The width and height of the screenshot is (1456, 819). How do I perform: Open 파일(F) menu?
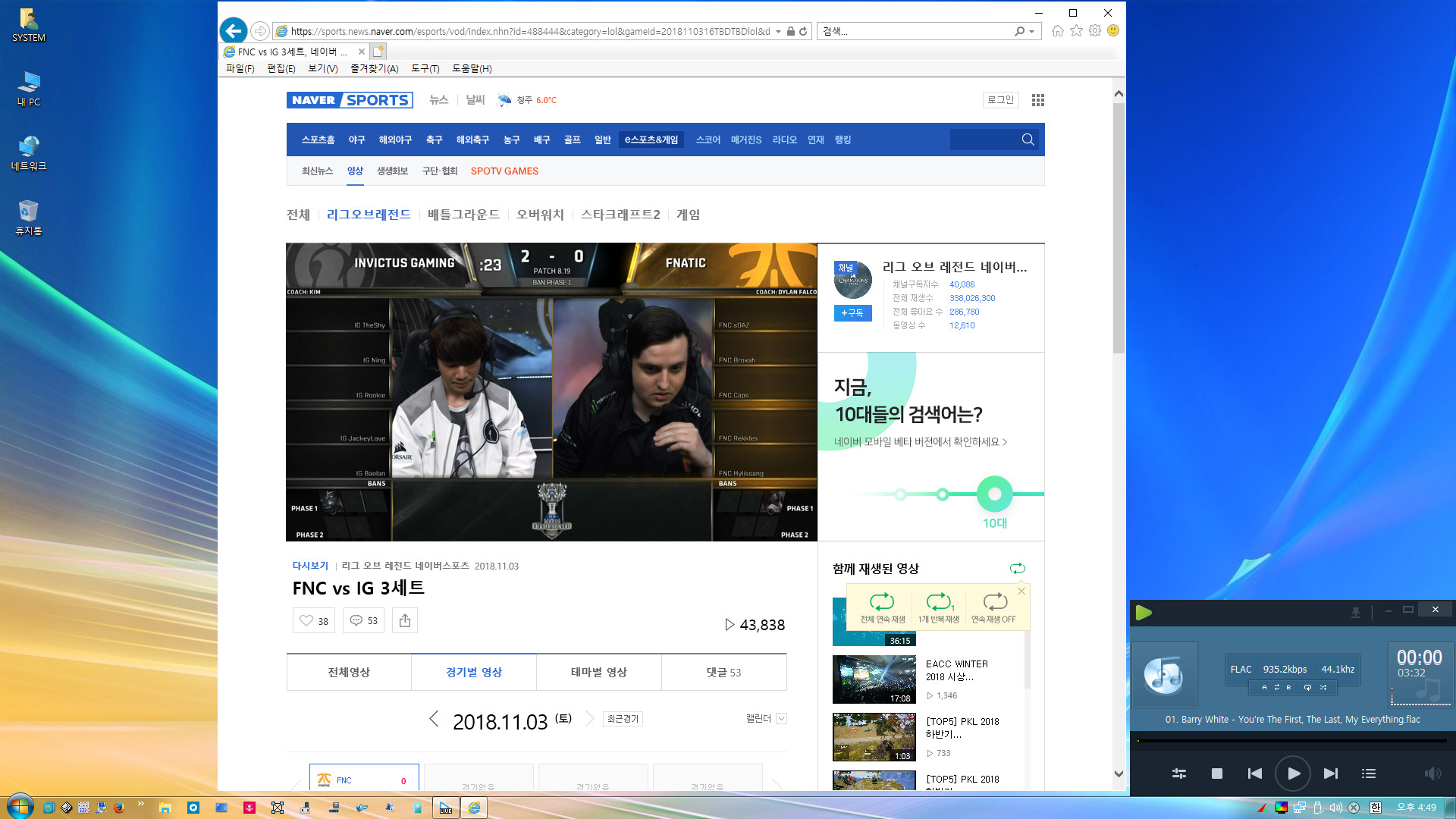[240, 68]
